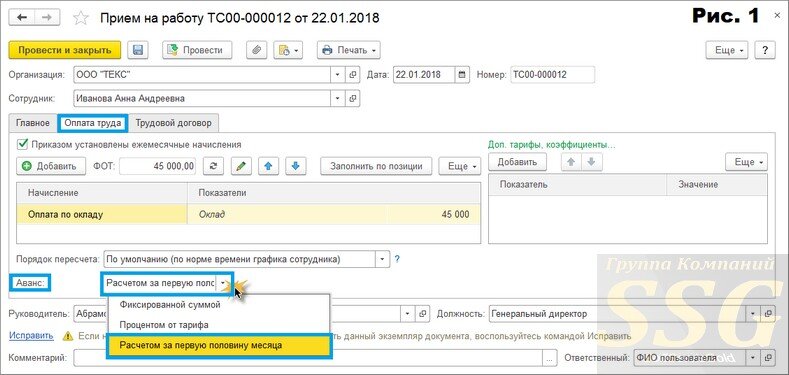The width and height of the screenshot is (789, 375).
Task: Go forward with the right arrow button
Action: [47, 18]
